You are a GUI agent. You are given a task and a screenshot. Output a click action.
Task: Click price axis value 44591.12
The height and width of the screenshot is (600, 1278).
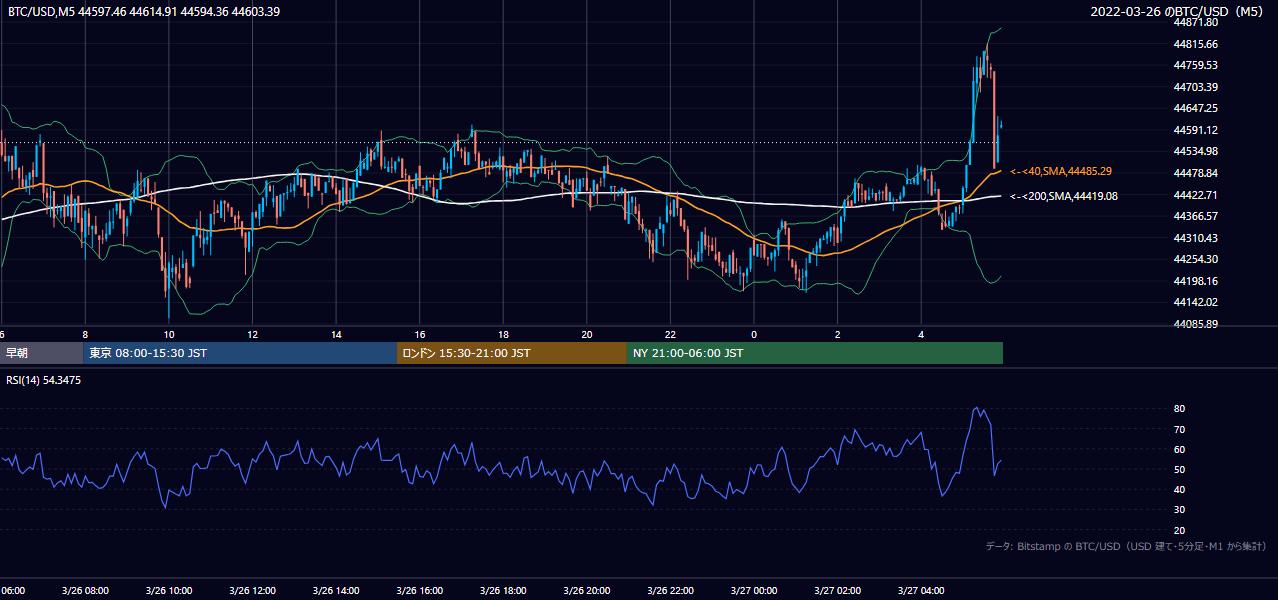coord(1196,130)
